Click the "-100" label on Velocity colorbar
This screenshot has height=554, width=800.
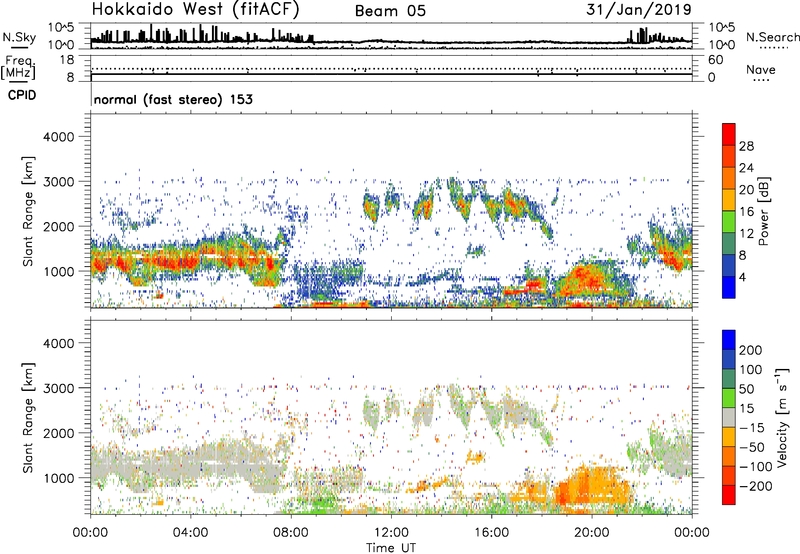click(756, 467)
